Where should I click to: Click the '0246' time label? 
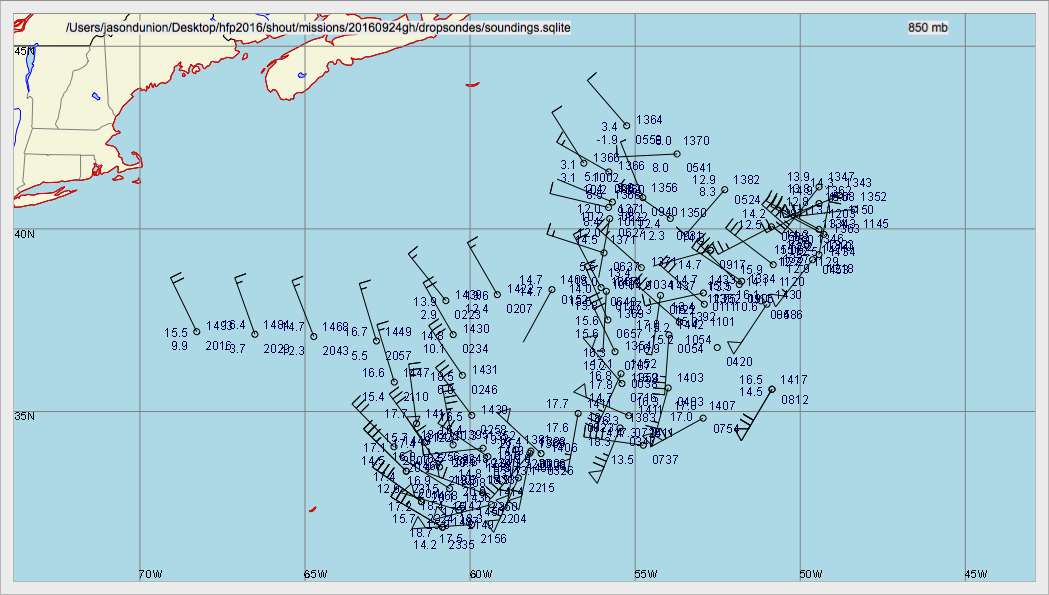[x=484, y=390]
